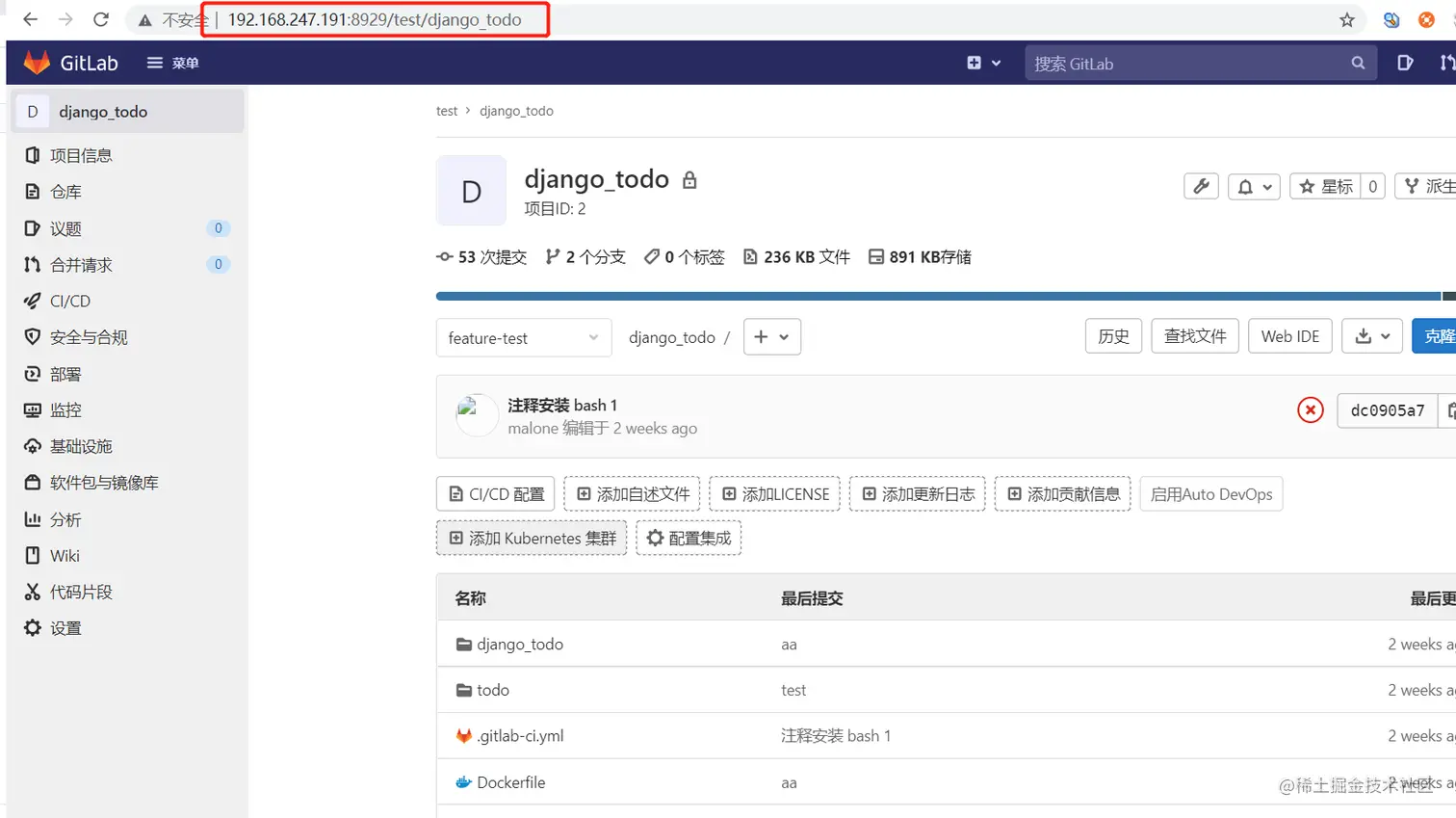
Task: Open the 0 个标签 tags link
Action: (x=685, y=257)
